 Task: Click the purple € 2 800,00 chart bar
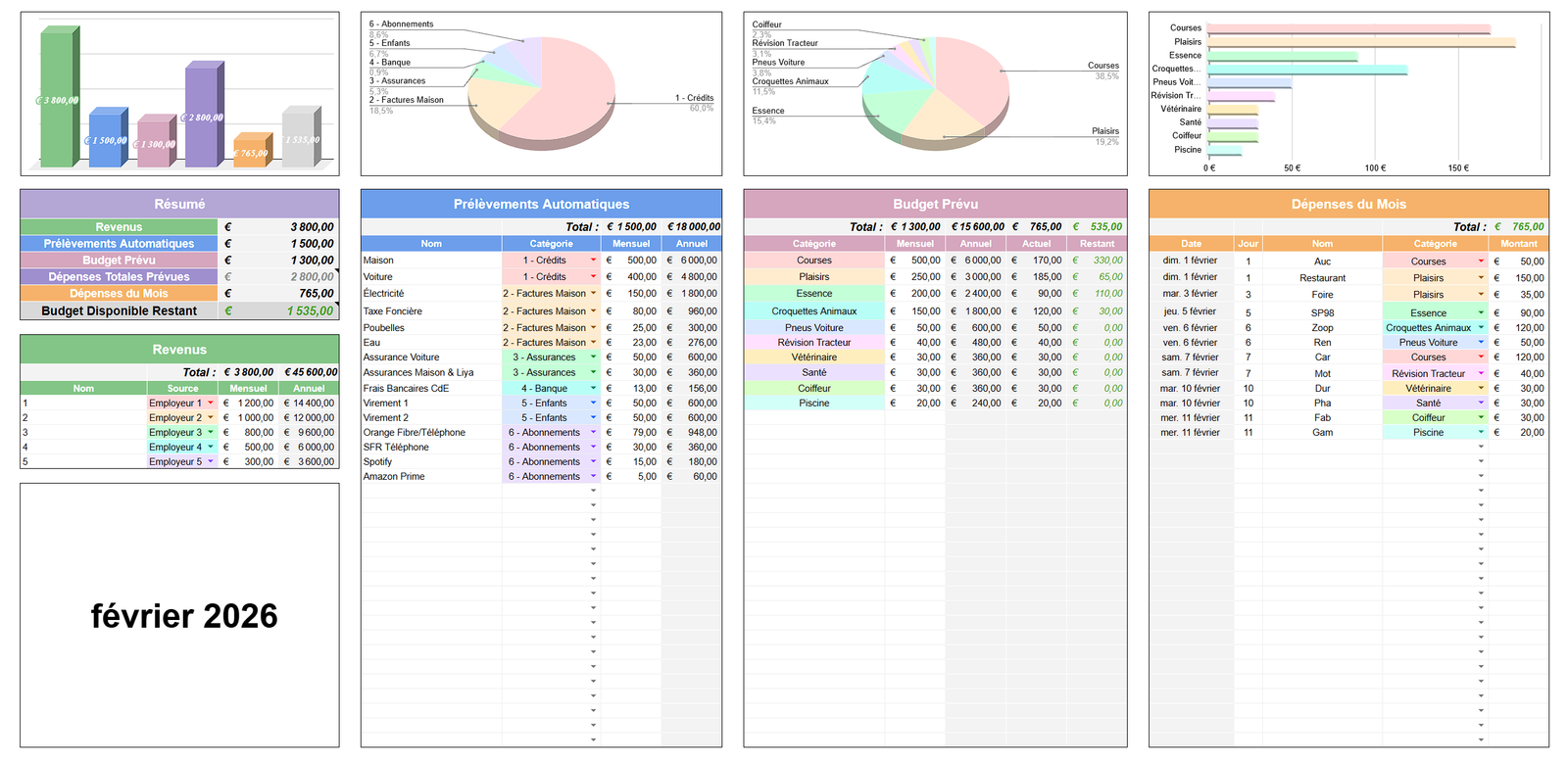coord(203,118)
